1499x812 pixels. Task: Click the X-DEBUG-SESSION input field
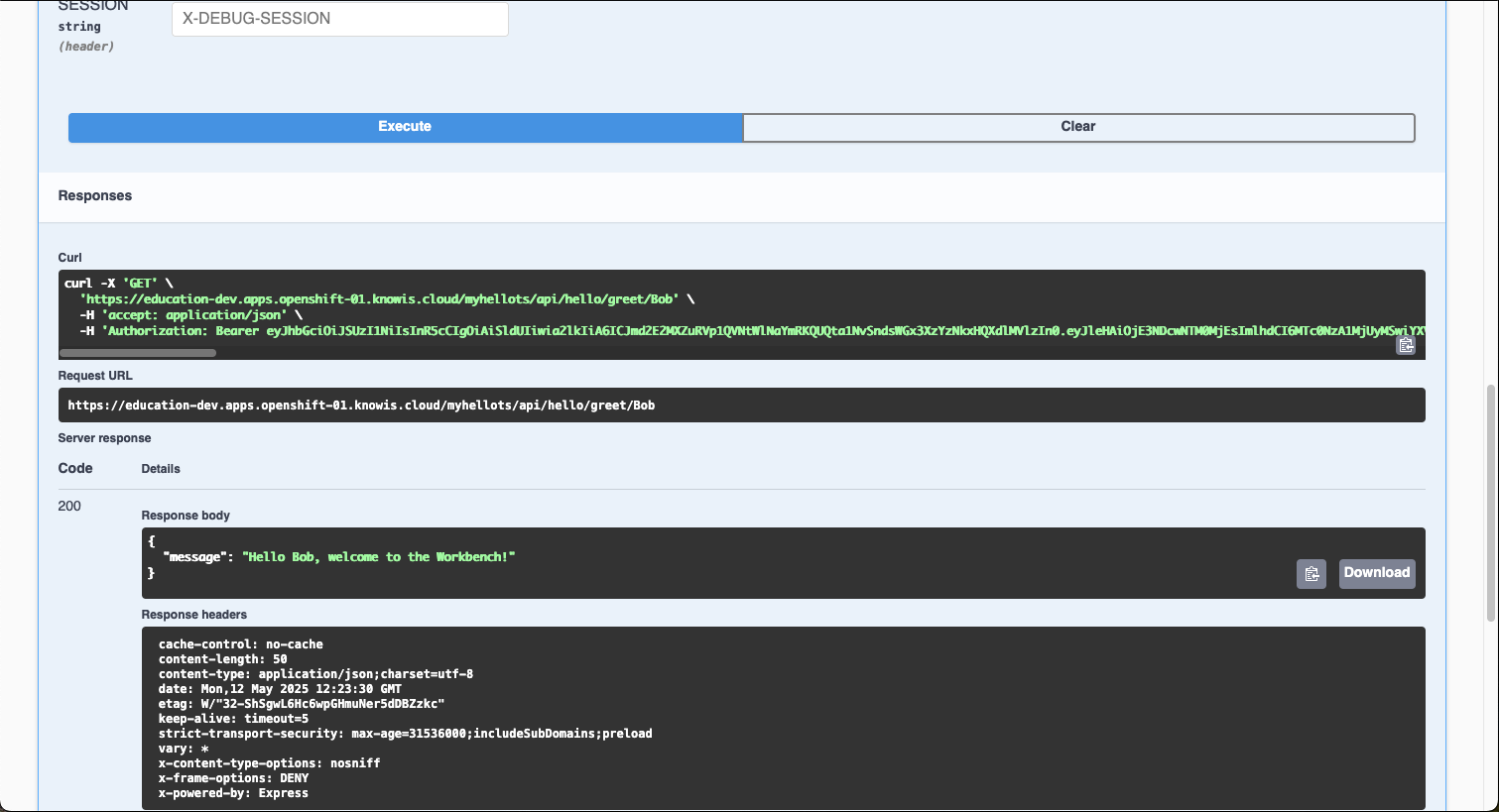(339, 19)
